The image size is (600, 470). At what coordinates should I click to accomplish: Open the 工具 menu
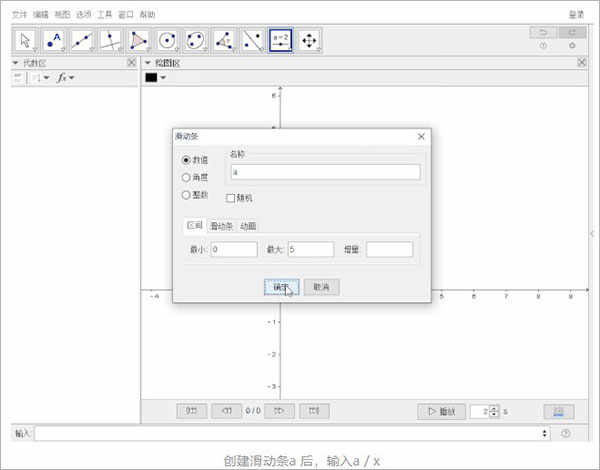tap(104, 15)
